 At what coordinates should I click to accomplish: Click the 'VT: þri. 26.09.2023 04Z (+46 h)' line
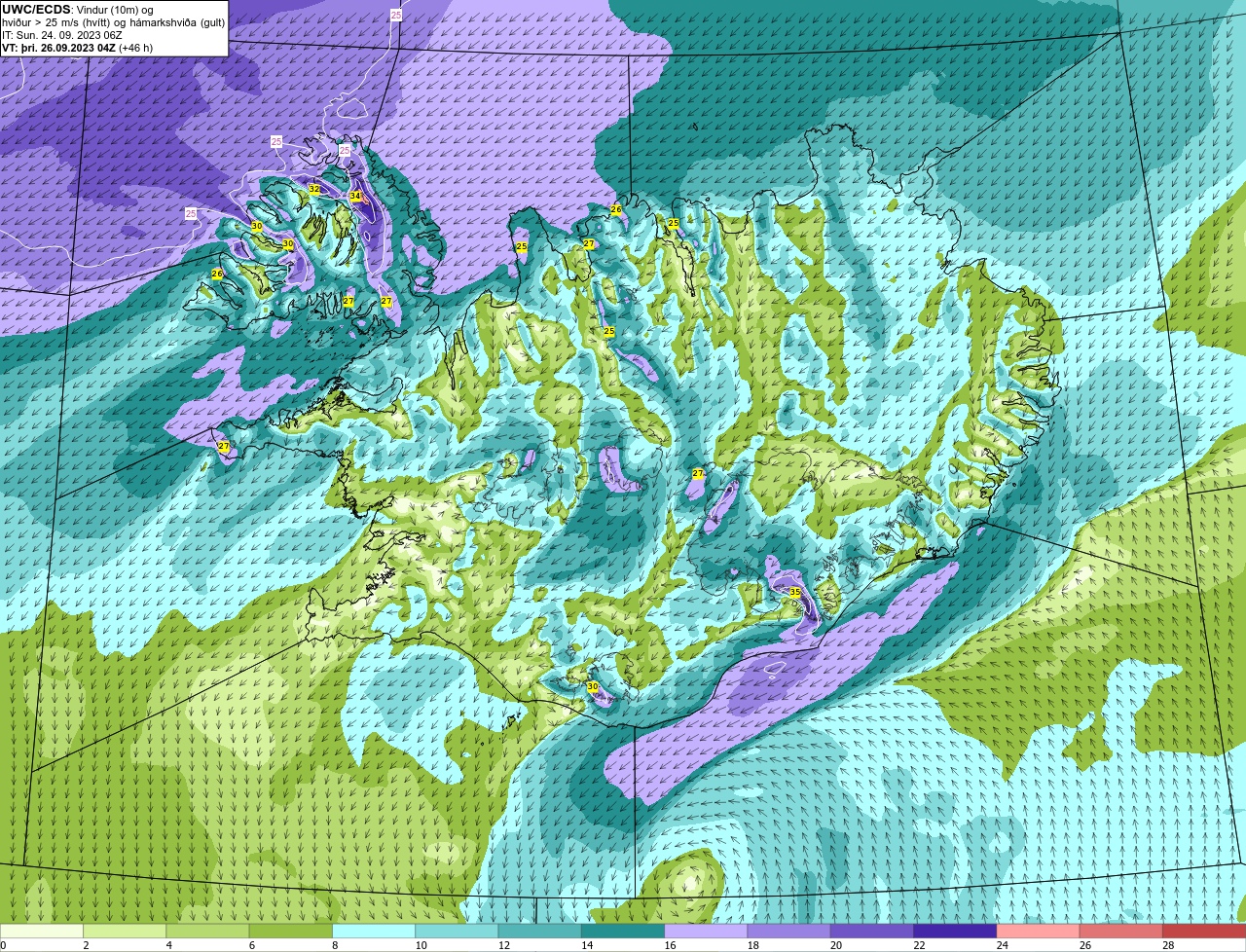pos(78,48)
